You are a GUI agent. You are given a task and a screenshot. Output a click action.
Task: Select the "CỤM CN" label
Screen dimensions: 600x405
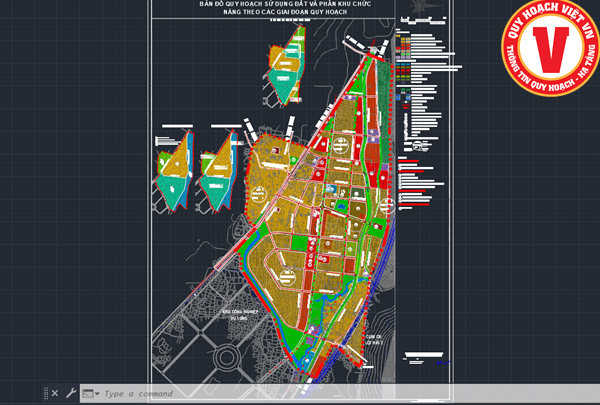[374, 337]
